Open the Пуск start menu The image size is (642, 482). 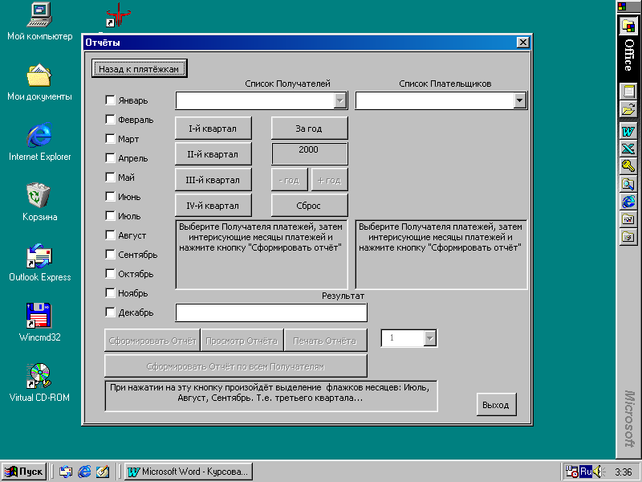tap(26, 471)
